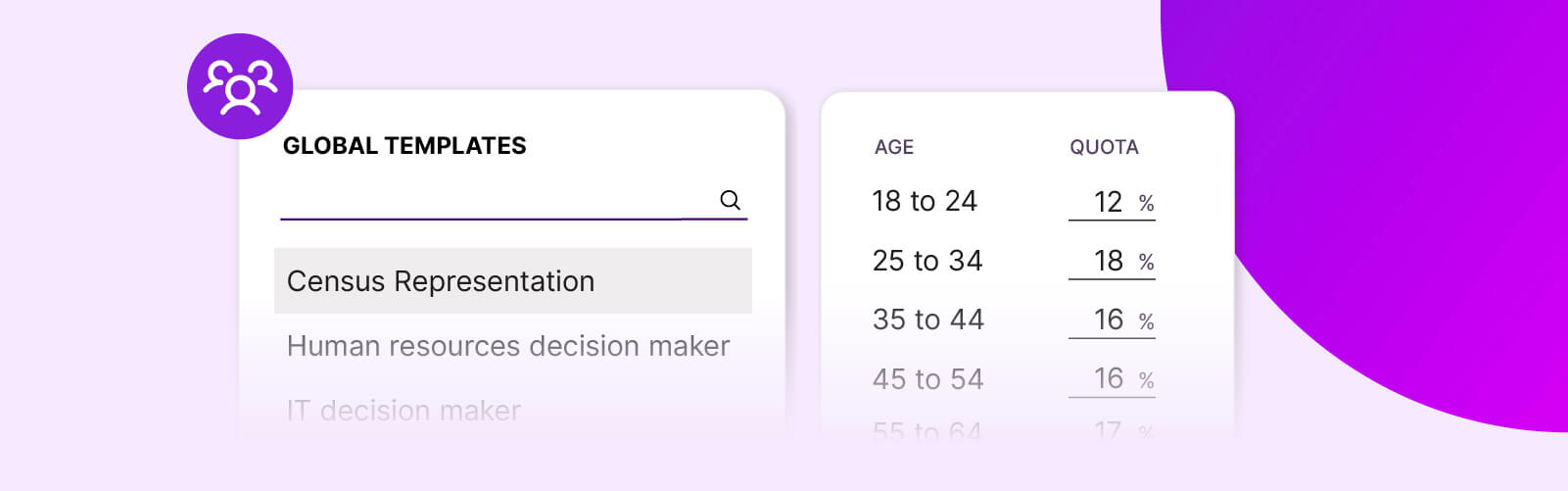The width and height of the screenshot is (1568, 491).
Task: Click the QUOTA column header
Action: (1104, 147)
